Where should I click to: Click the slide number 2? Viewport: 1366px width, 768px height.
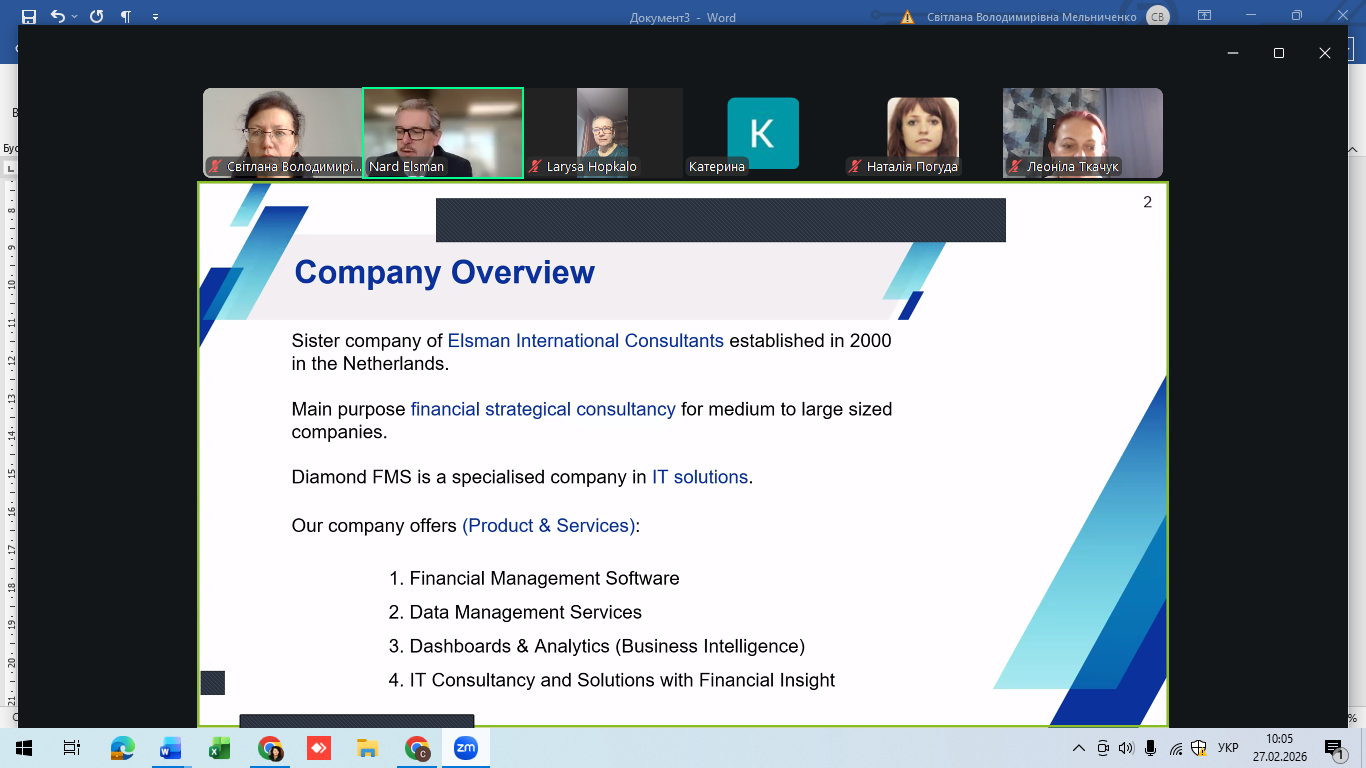[1148, 202]
